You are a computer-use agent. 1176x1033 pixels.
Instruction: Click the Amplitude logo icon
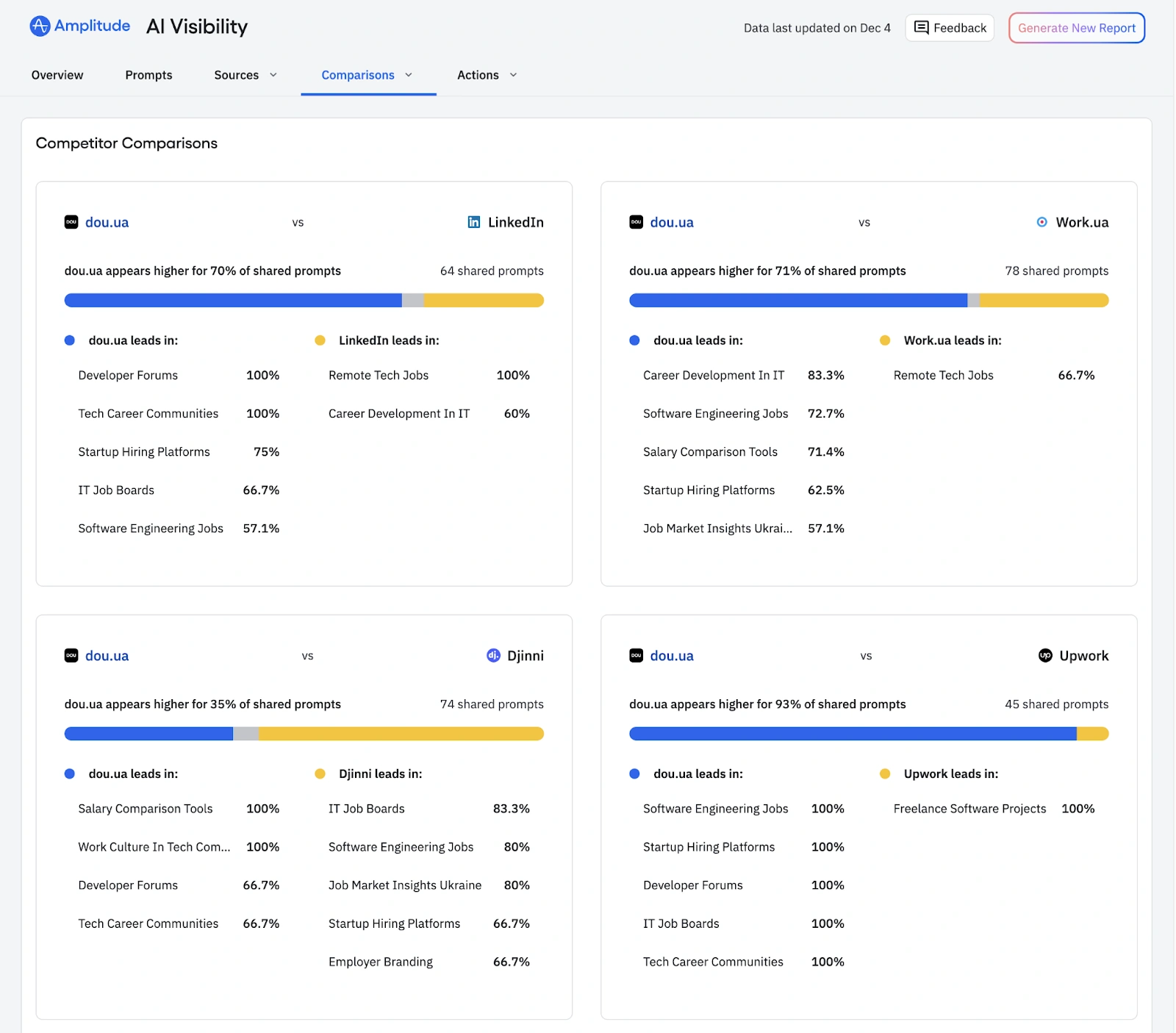pyautogui.click(x=40, y=26)
